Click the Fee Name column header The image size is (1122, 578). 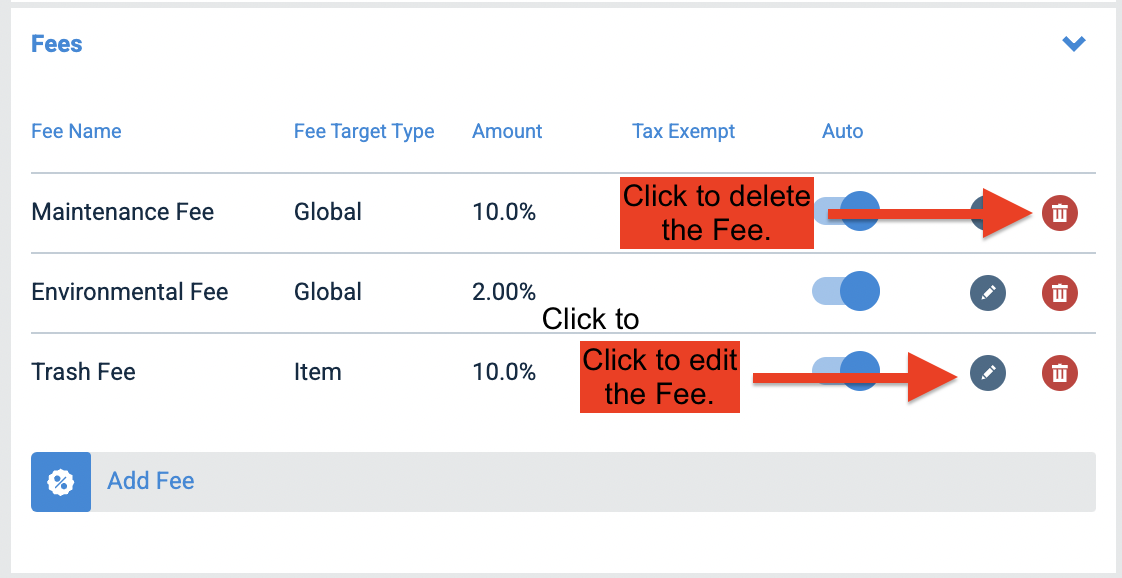tap(76, 132)
